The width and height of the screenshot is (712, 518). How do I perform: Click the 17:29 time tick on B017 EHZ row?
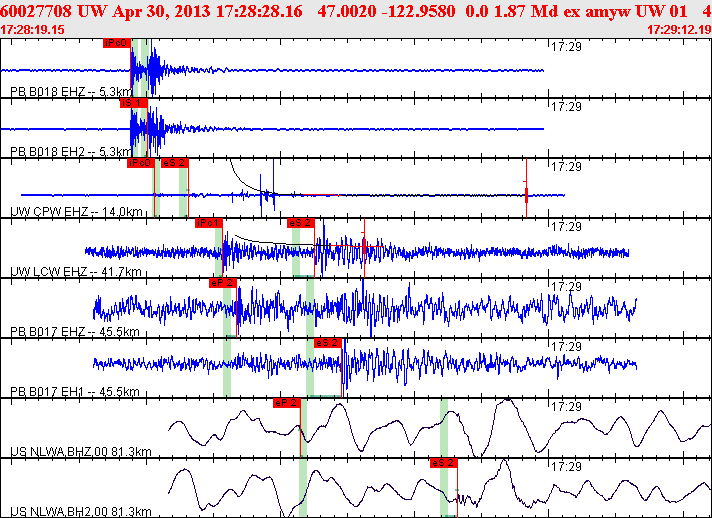566,286
